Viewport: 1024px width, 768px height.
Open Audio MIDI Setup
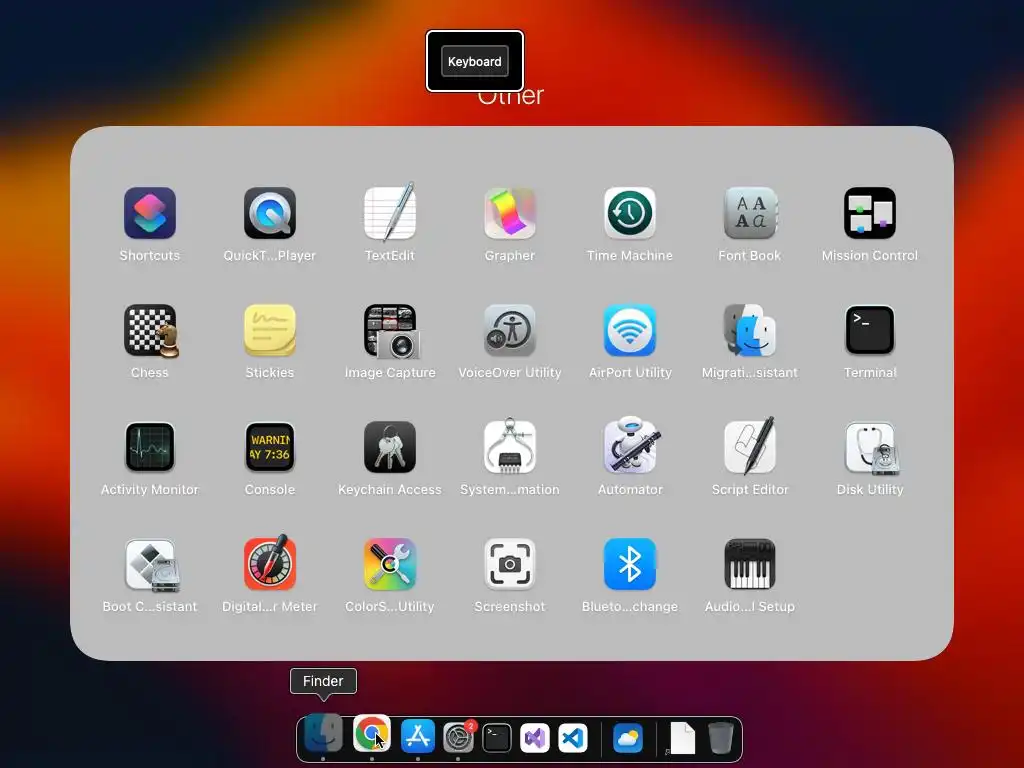(x=750, y=564)
